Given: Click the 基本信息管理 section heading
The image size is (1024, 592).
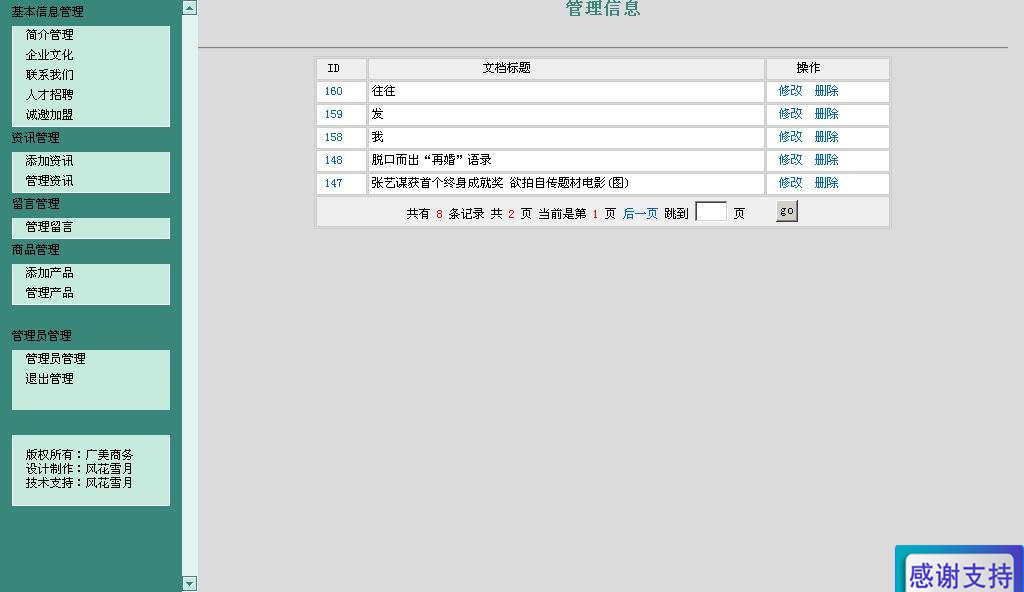Looking at the screenshot, I should (48, 12).
